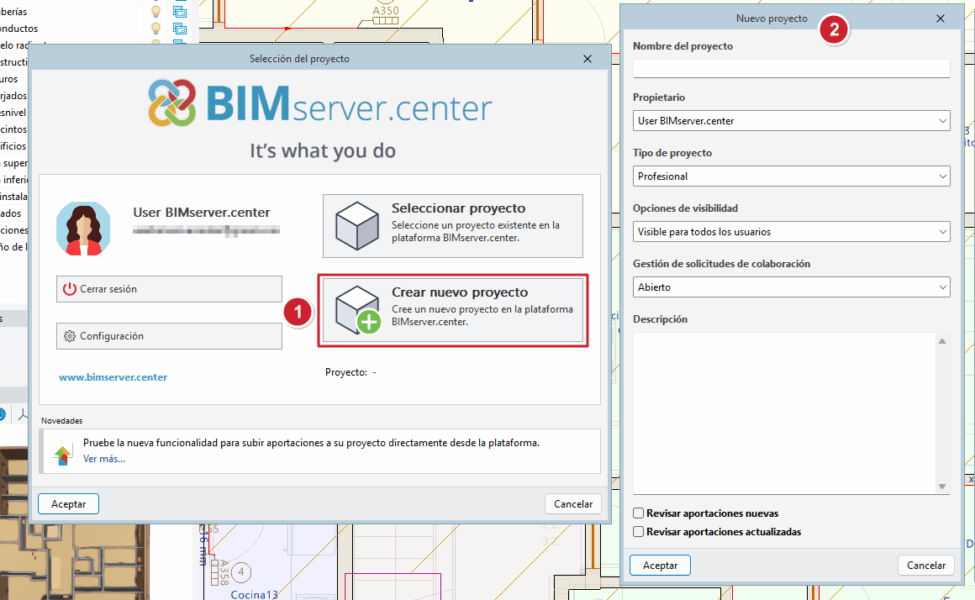
Task: Open the Tipo de proyecto dropdown
Action: coord(943,177)
